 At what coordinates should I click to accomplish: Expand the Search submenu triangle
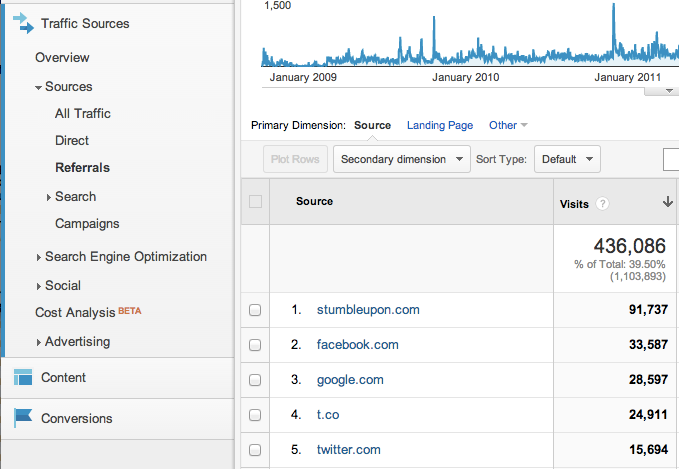pos(48,197)
